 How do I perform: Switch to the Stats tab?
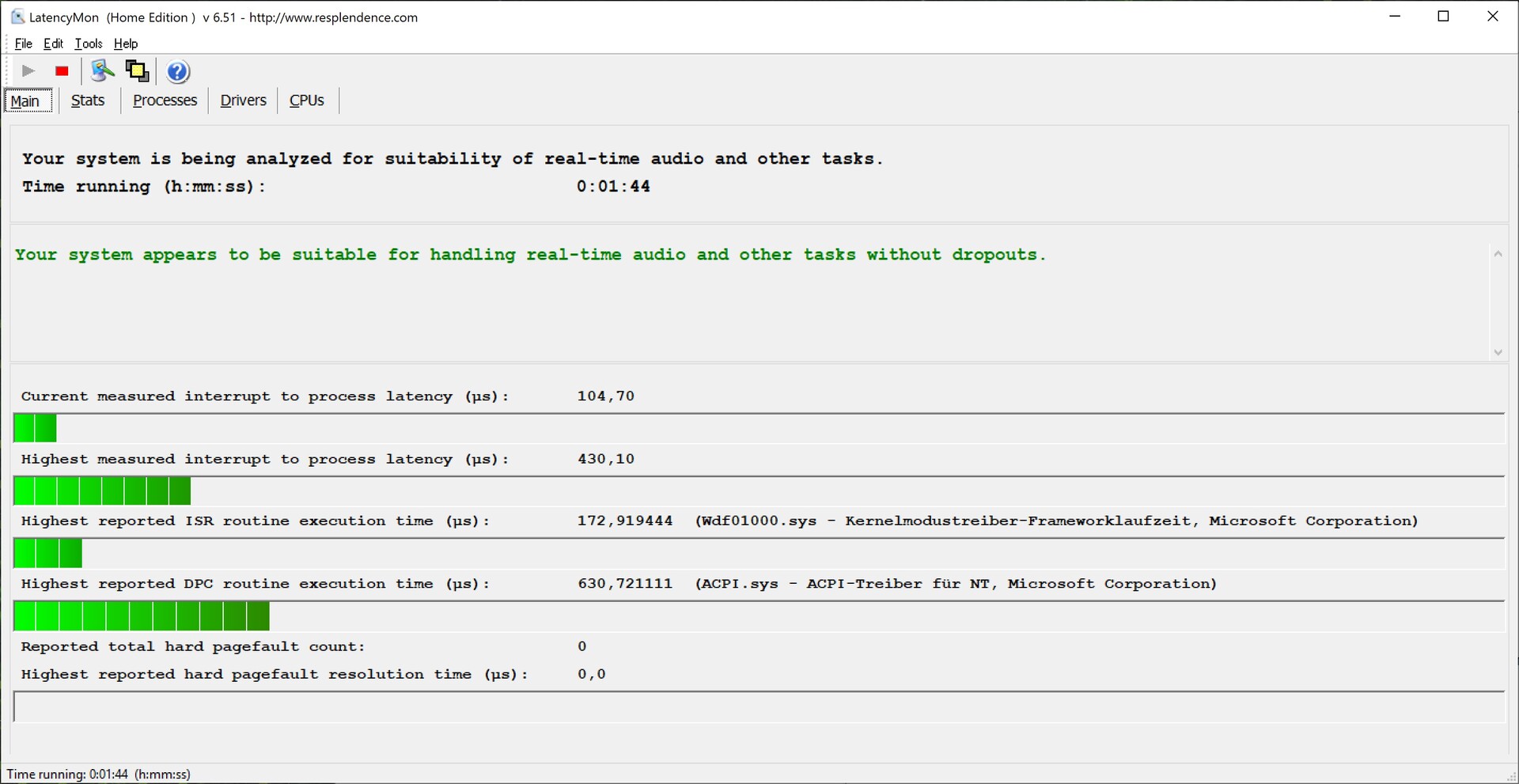[x=88, y=100]
